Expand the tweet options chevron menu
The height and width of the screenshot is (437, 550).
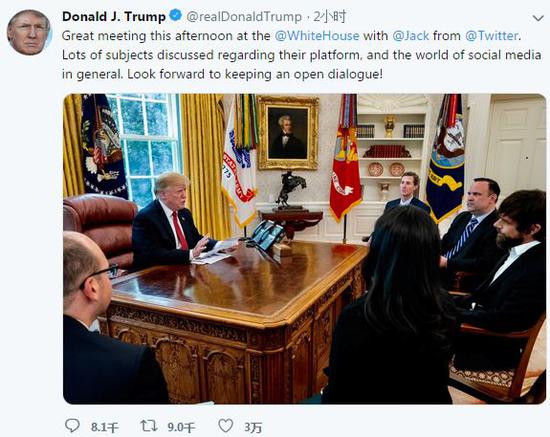pyautogui.click(x=538, y=18)
